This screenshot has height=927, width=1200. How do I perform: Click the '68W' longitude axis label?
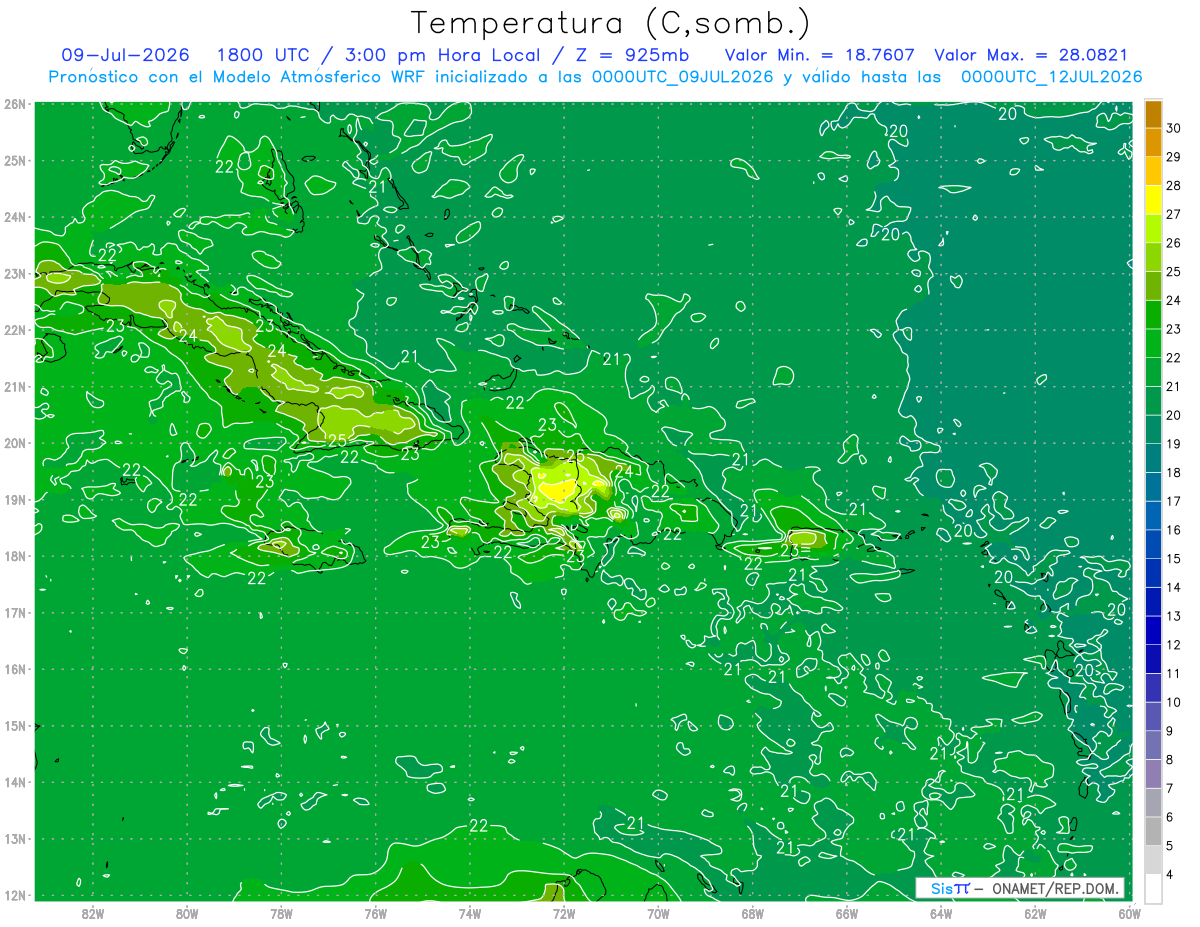(x=753, y=913)
